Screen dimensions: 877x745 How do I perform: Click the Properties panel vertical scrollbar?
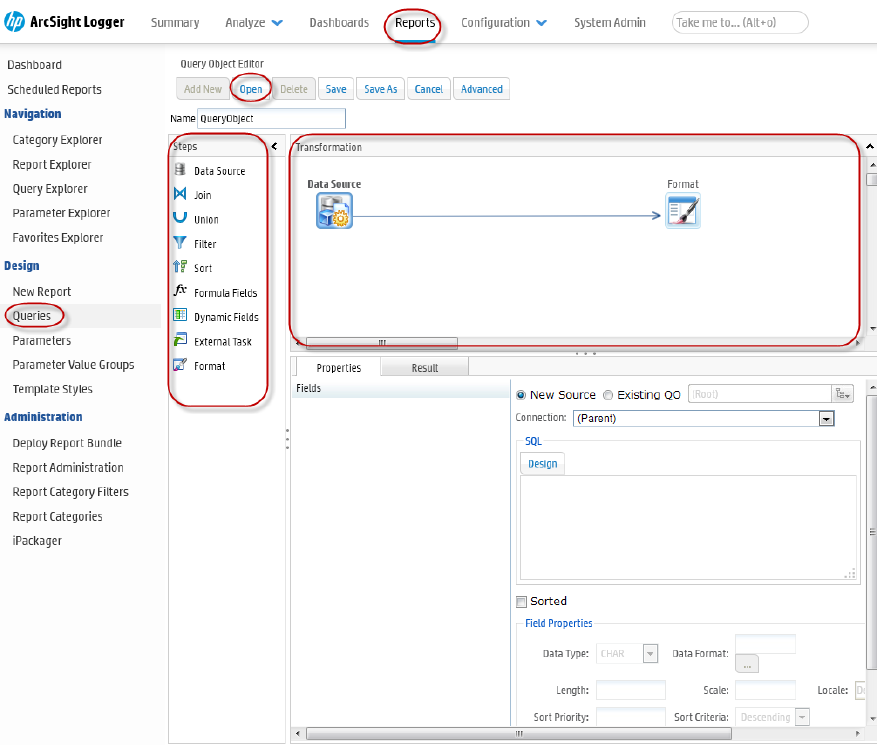pyautogui.click(x=871, y=531)
